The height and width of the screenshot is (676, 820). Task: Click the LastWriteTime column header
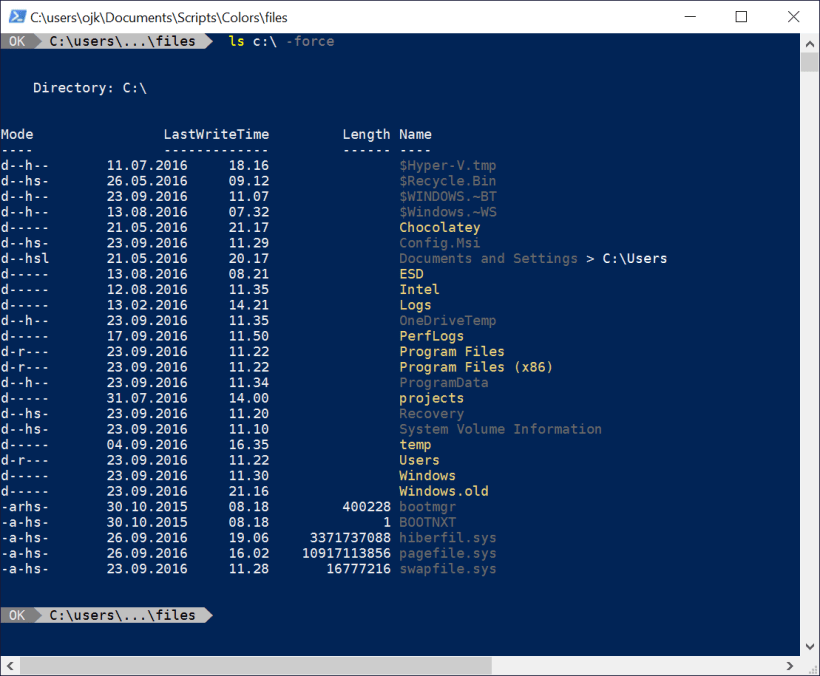tap(216, 134)
